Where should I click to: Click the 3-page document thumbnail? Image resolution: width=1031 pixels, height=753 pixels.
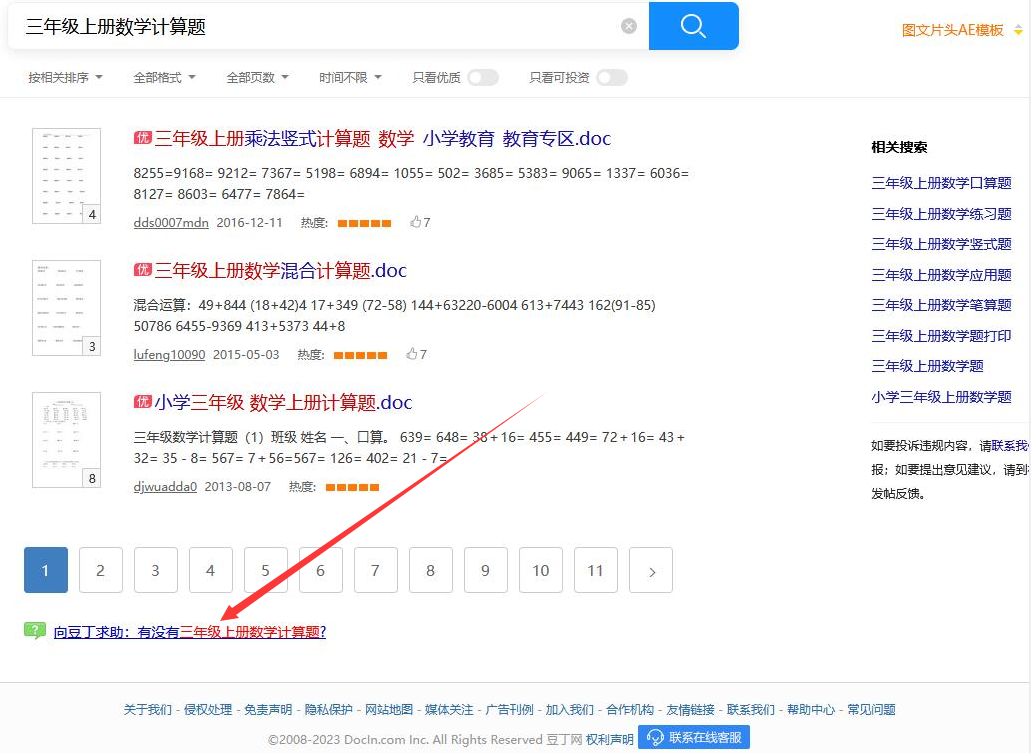coord(66,308)
